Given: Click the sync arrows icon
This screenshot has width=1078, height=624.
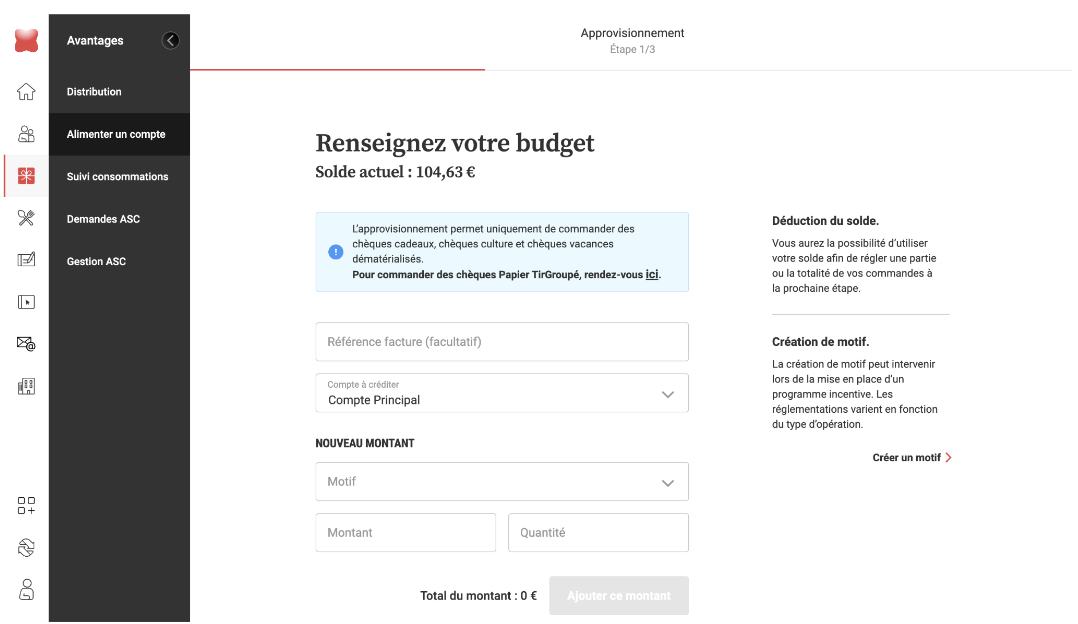Looking at the screenshot, I should pyautogui.click(x=26, y=548).
